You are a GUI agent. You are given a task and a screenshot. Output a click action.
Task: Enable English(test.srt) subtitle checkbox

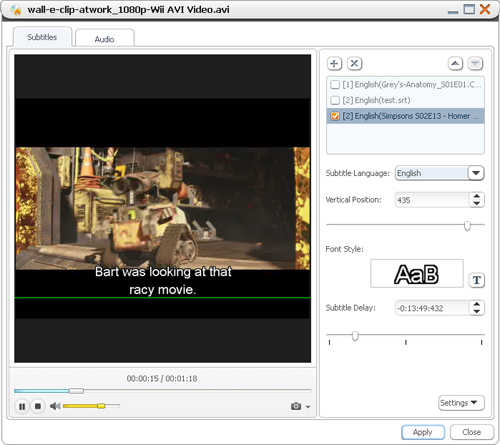pos(335,100)
